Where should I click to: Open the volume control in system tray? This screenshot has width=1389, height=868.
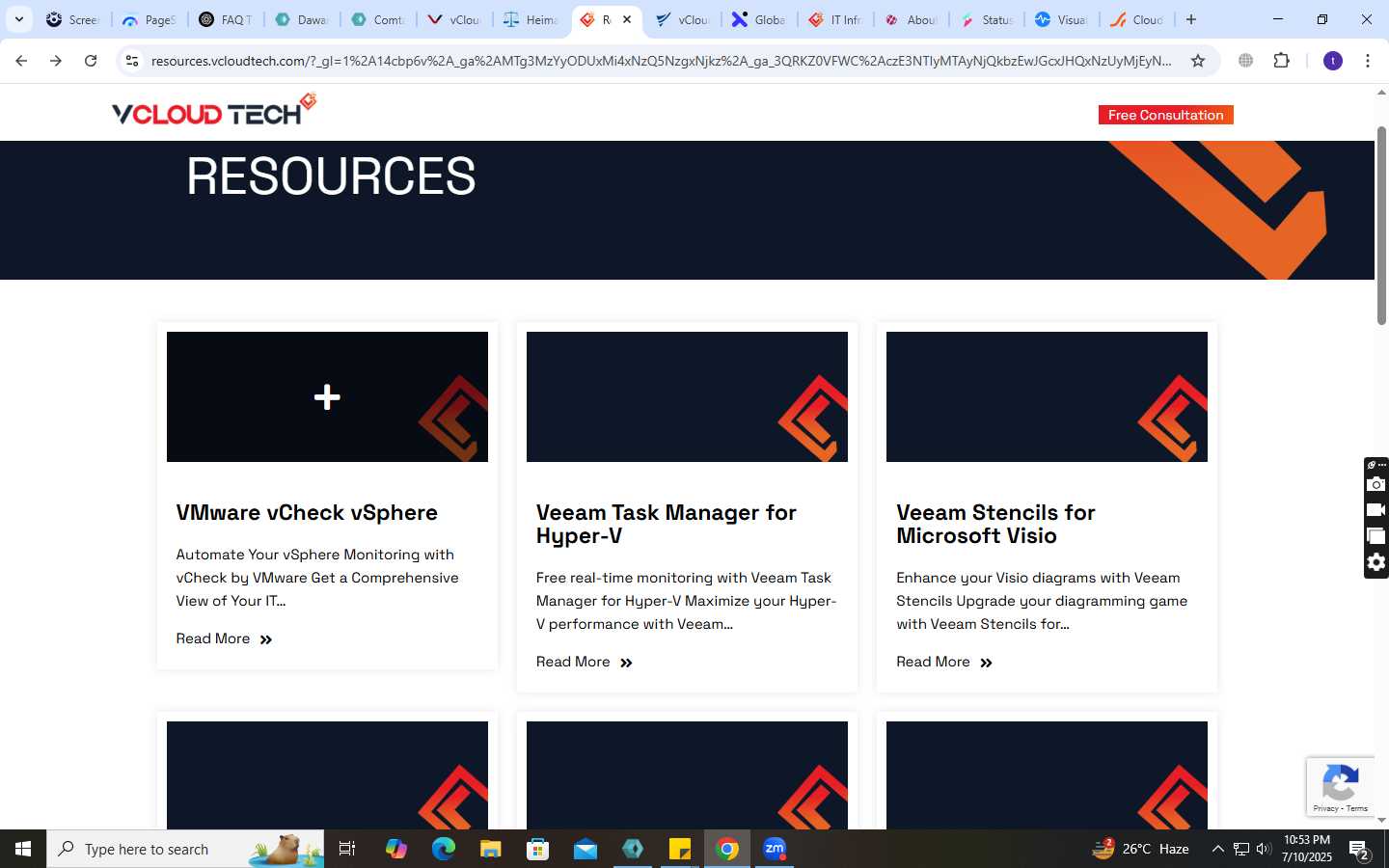[1264, 849]
